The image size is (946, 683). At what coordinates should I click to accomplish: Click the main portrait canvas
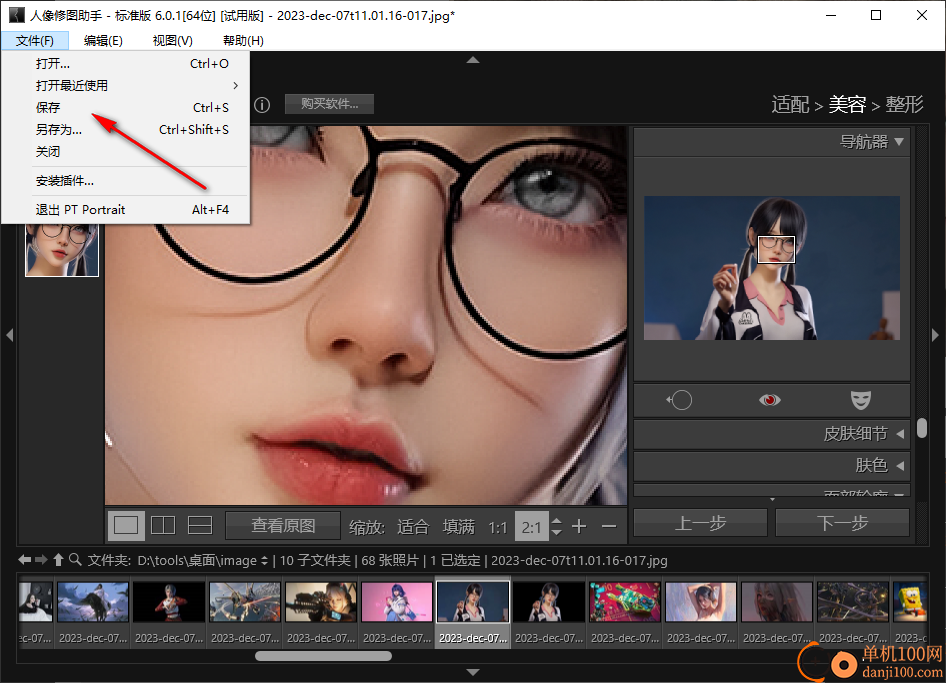click(x=366, y=315)
